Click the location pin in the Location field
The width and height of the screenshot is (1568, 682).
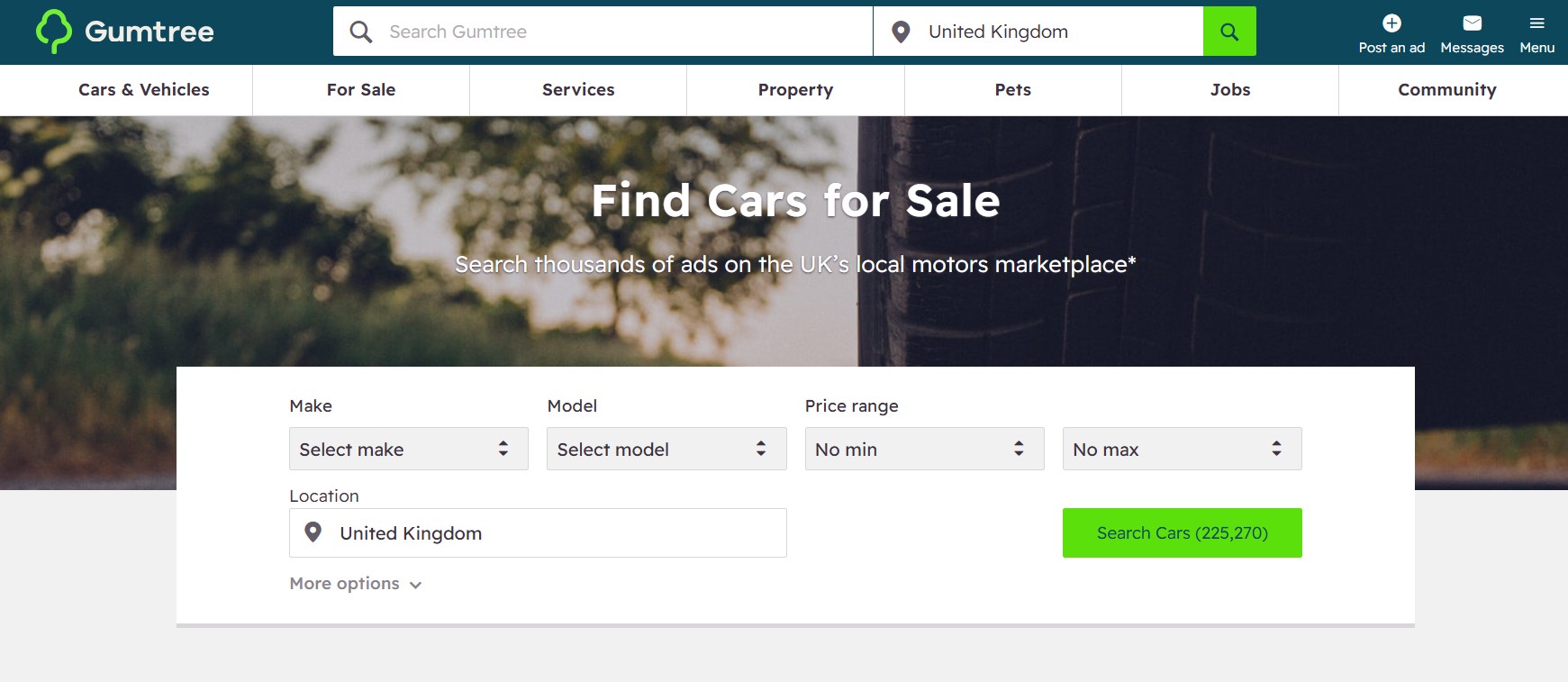coord(313,532)
